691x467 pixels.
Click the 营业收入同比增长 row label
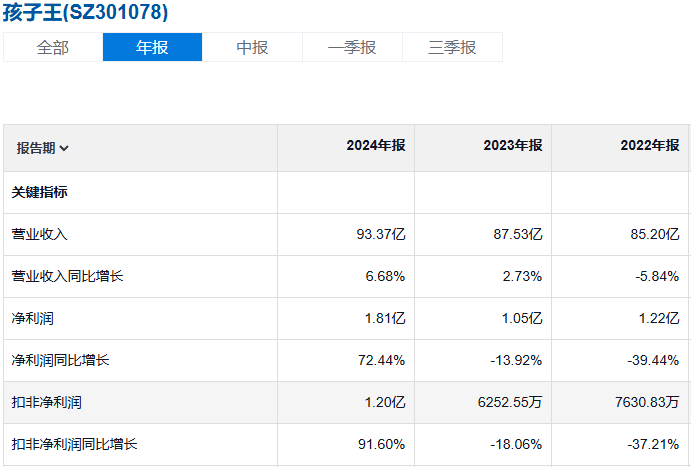(67, 276)
